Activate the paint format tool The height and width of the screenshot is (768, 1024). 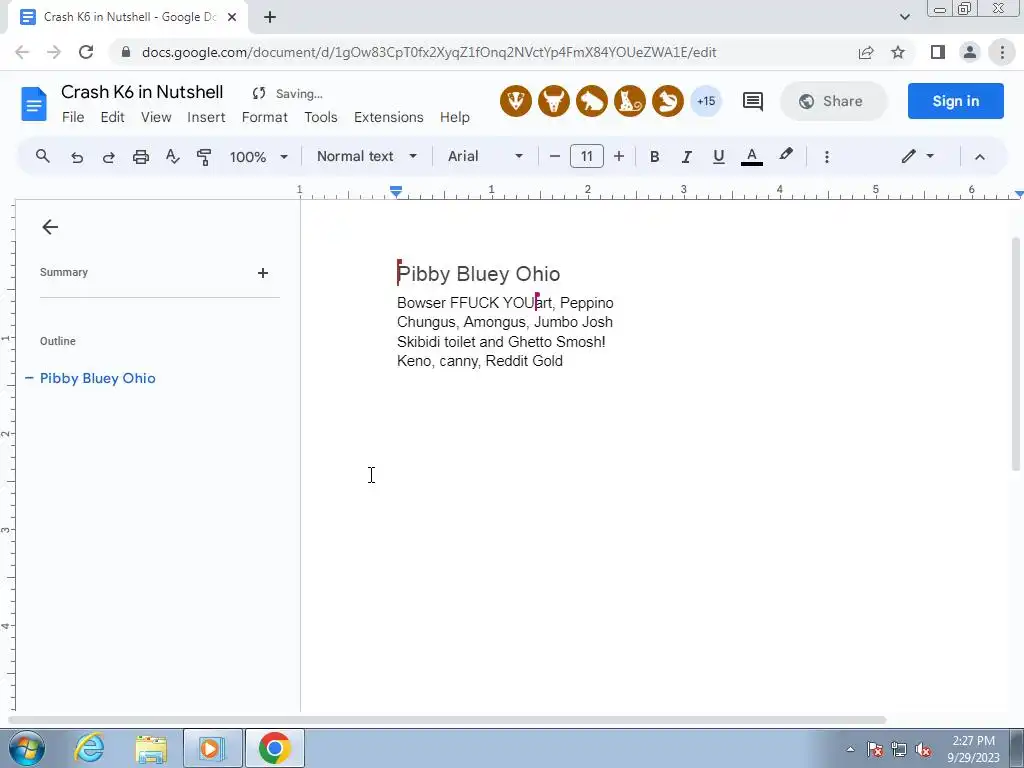(204, 157)
